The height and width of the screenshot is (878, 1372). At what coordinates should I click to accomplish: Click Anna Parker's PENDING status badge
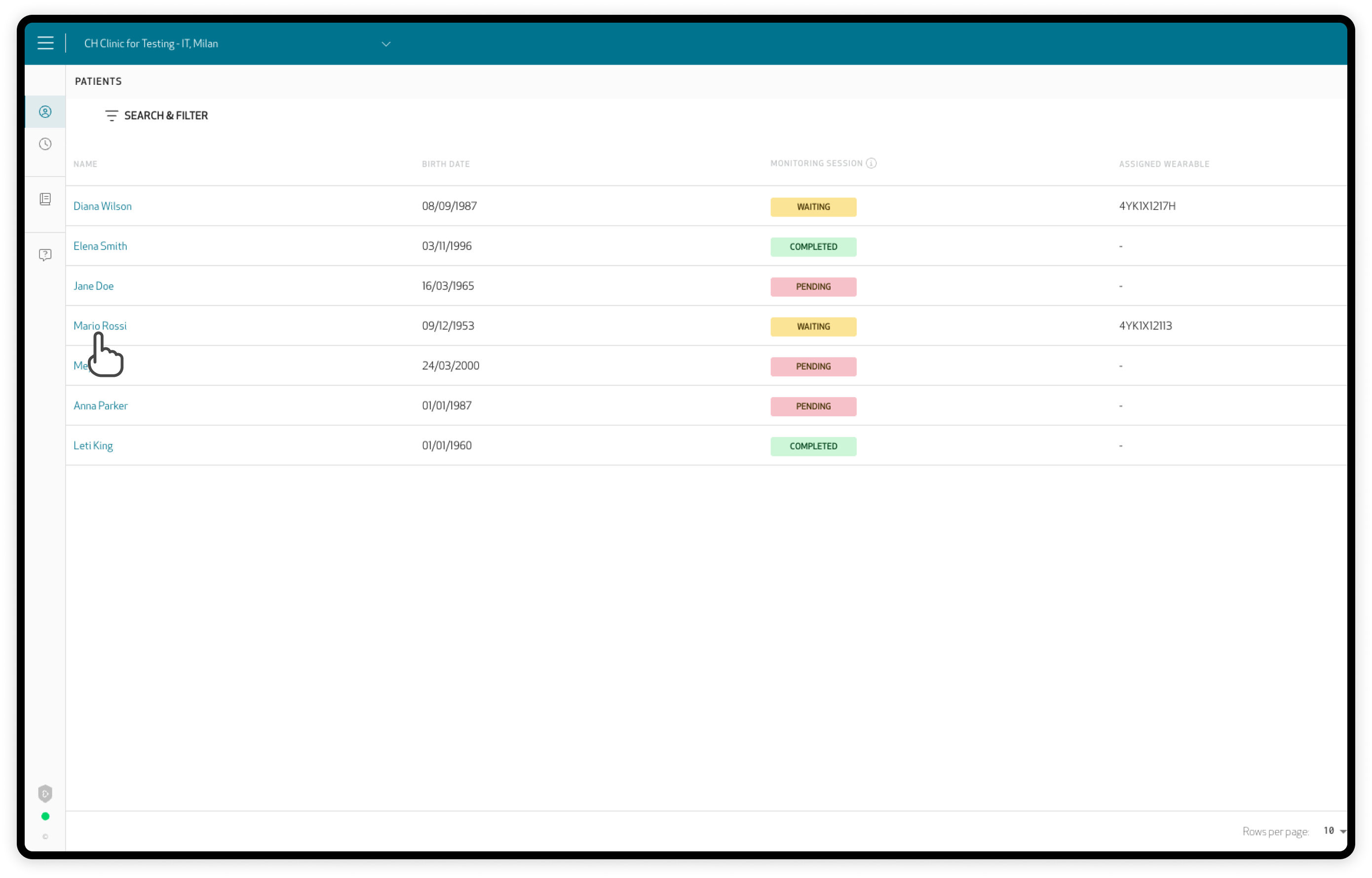(x=813, y=406)
